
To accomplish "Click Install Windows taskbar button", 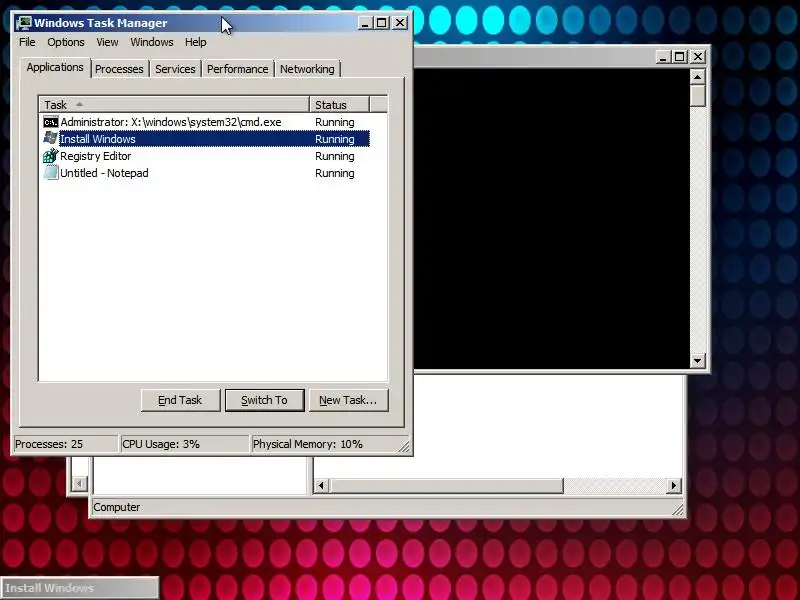I will click(80, 588).
